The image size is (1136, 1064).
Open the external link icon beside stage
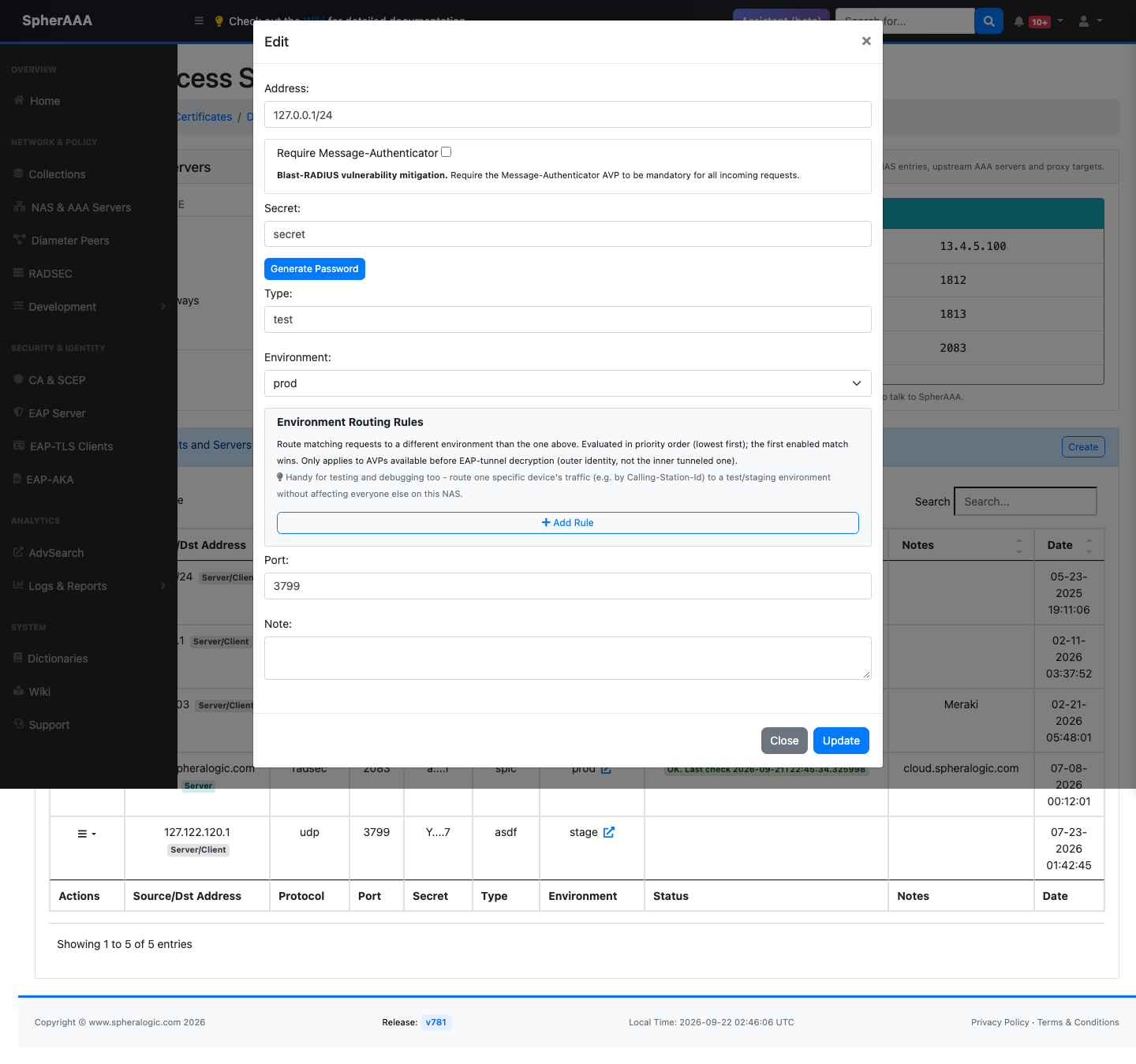pyautogui.click(x=609, y=832)
